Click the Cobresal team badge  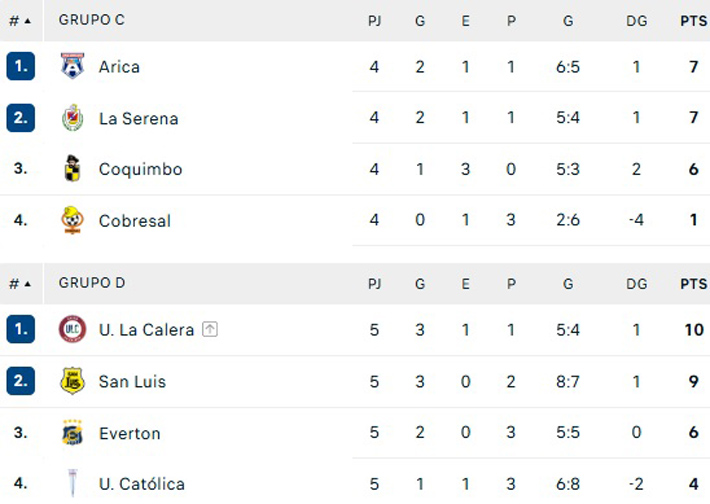(72, 220)
